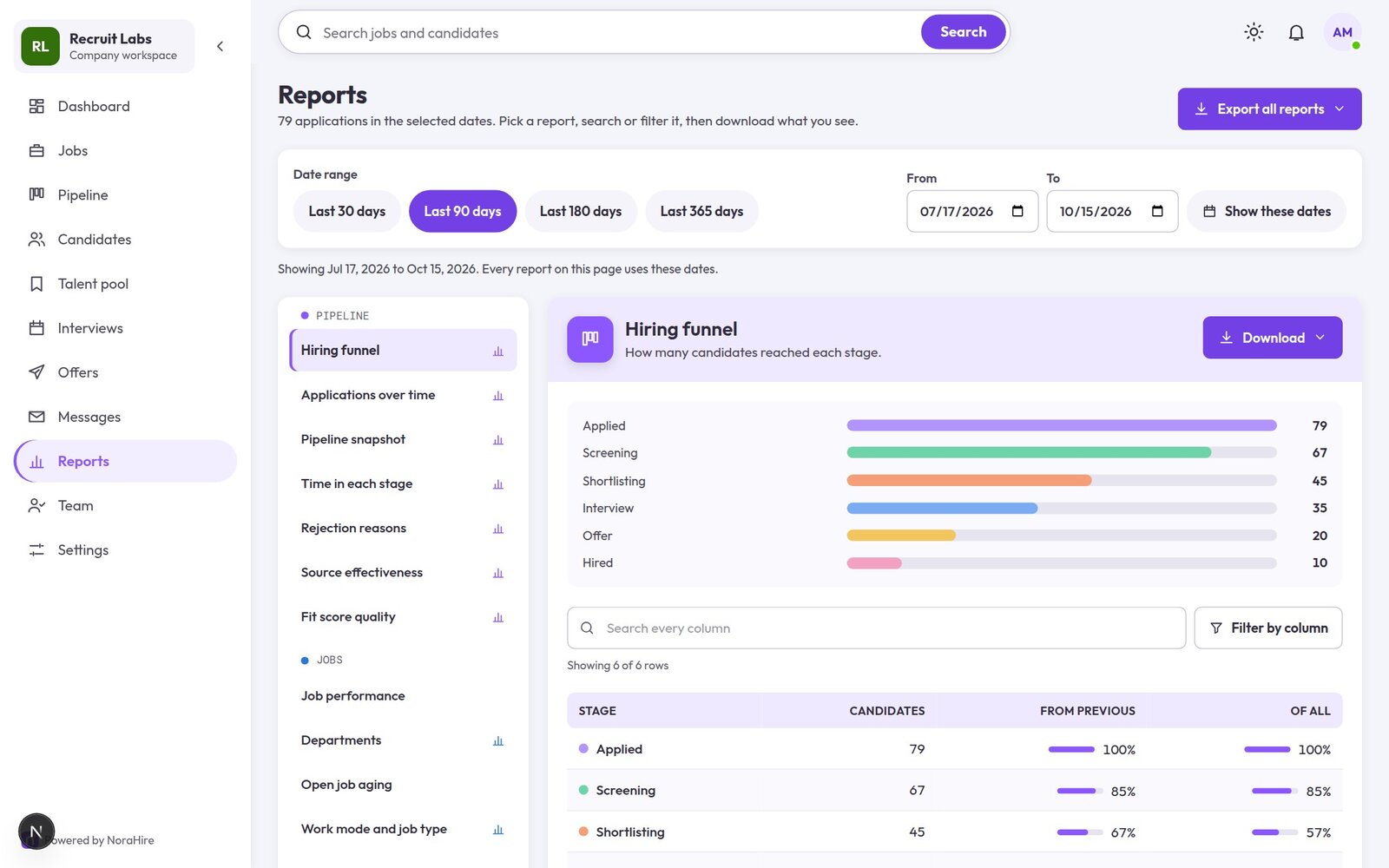Viewport: 1389px width, 868px height.
Task: Click the chart icon beside Applications over time
Action: click(498, 396)
